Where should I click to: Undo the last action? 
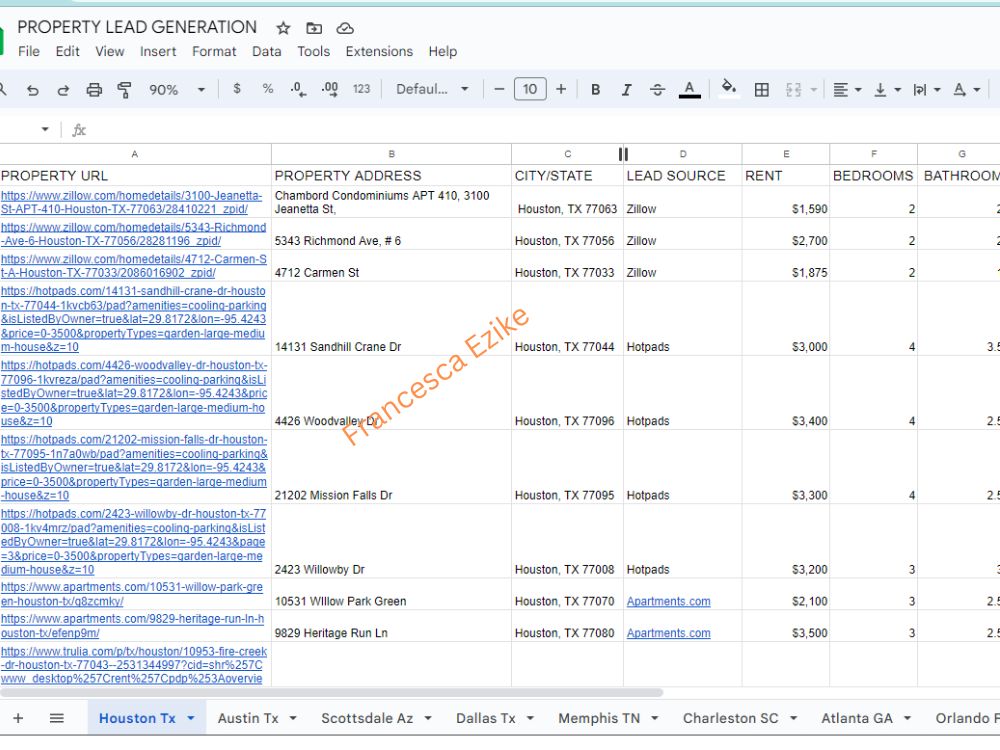(33, 90)
